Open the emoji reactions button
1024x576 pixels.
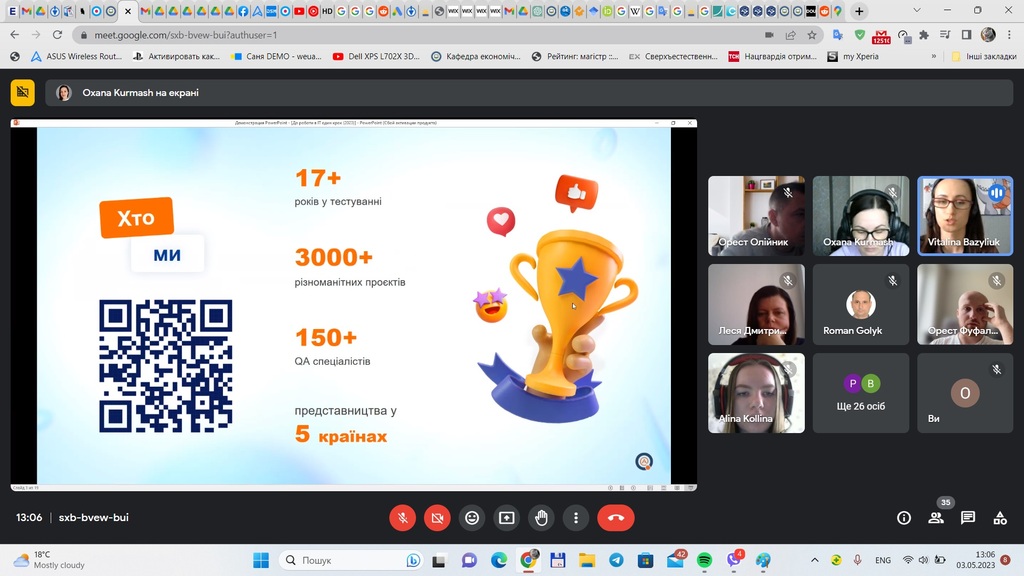[x=472, y=517]
